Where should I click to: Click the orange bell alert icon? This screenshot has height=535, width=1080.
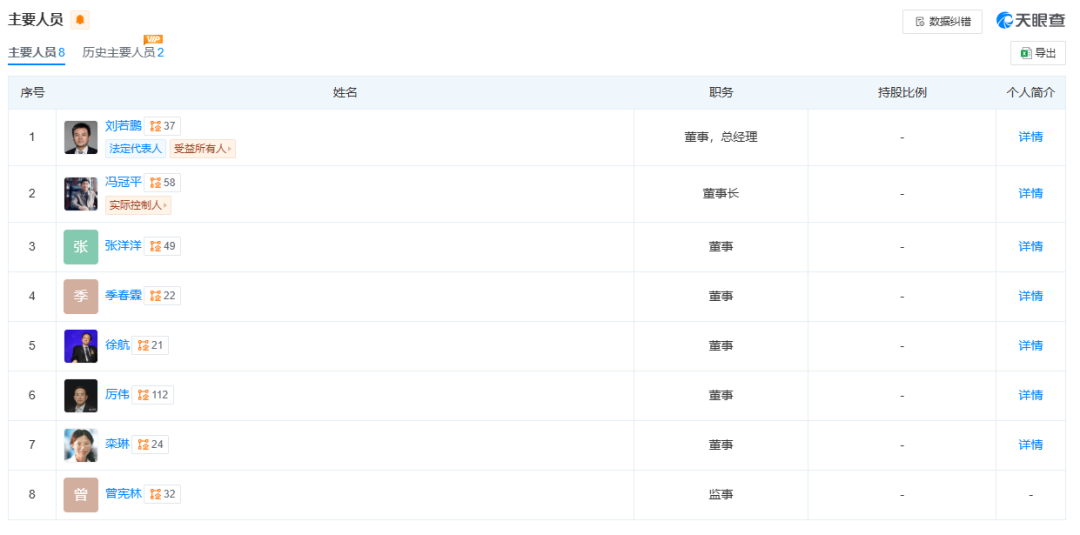tap(80, 20)
